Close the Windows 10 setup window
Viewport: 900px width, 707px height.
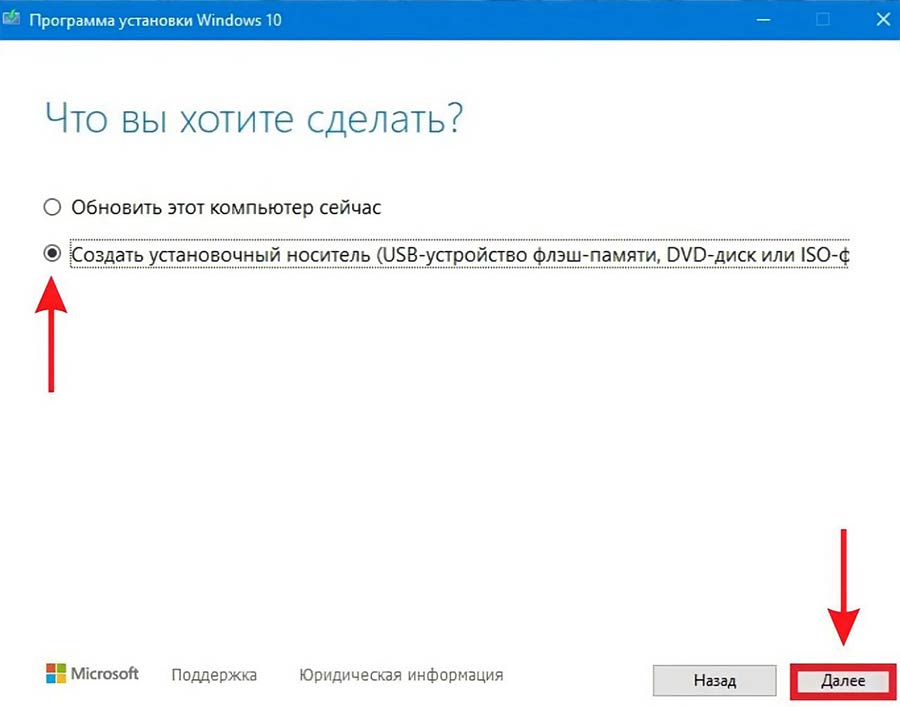coord(878,19)
